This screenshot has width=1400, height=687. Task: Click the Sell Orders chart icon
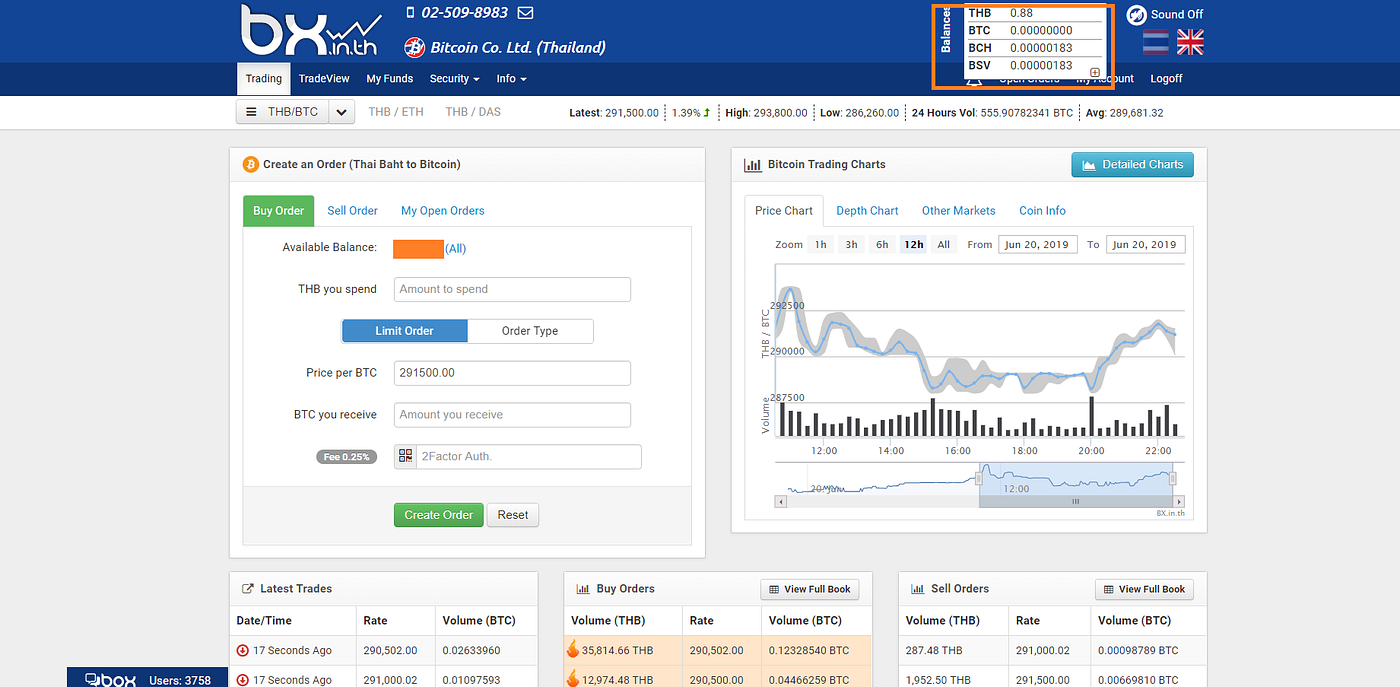pyautogui.click(x=917, y=589)
